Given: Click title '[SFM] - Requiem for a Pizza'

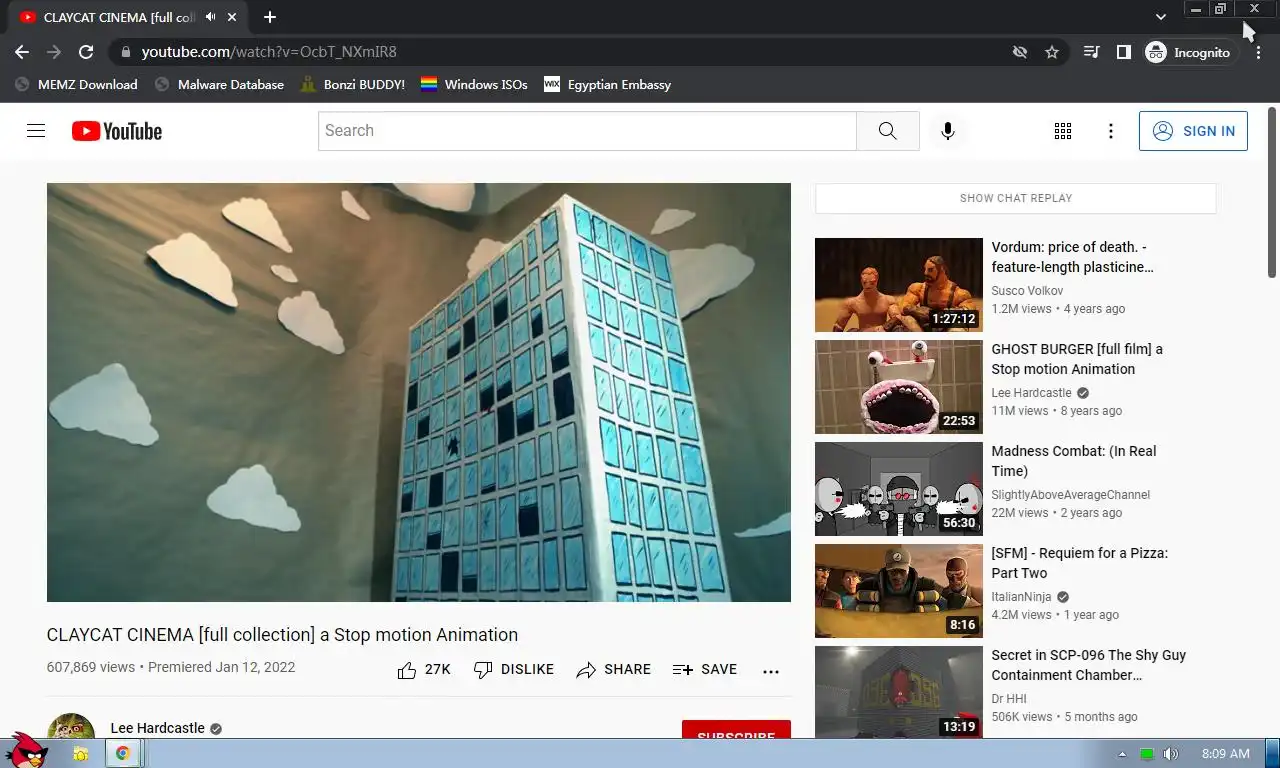Looking at the screenshot, I should click(1080, 563).
